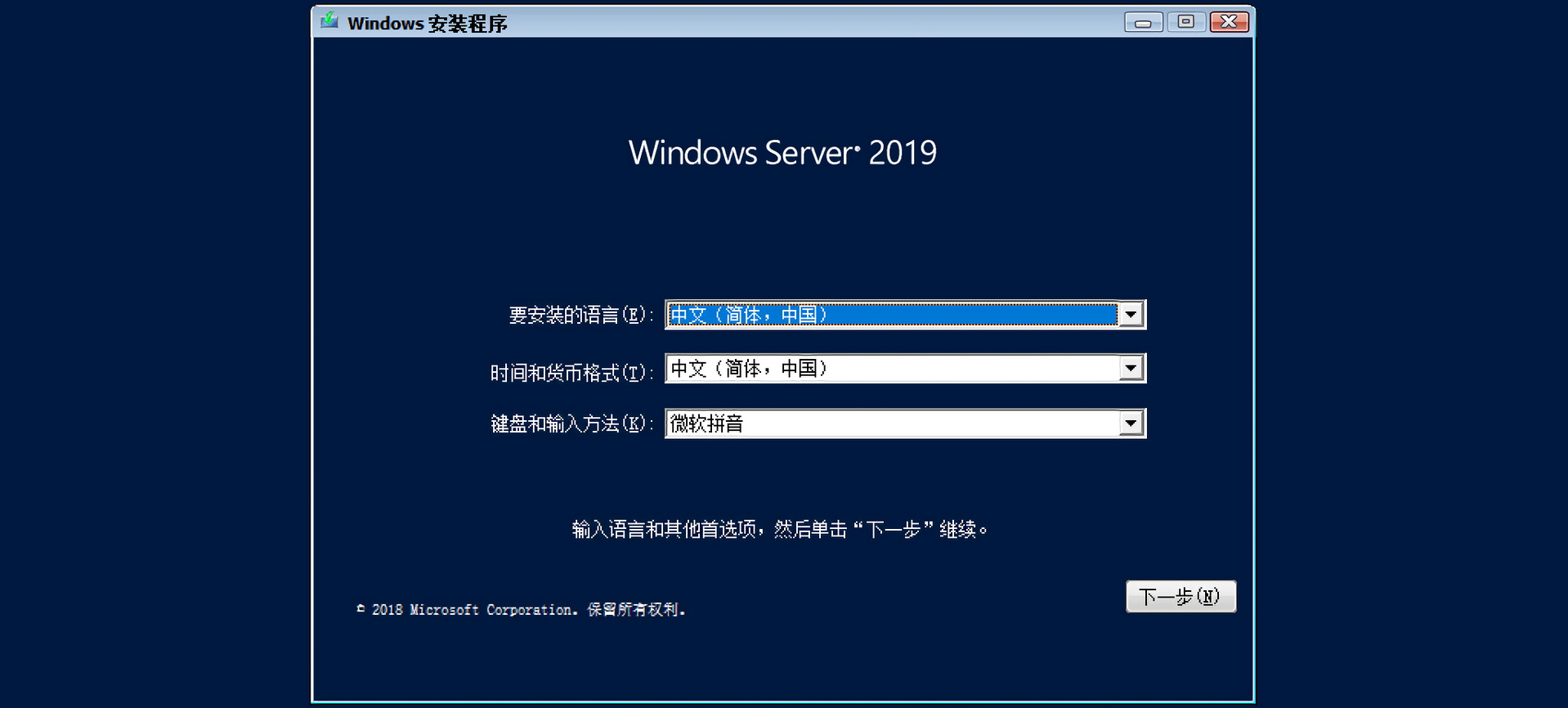
Task: Click the 键盘和输入方法(K) label
Action: (x=571, y=423)
